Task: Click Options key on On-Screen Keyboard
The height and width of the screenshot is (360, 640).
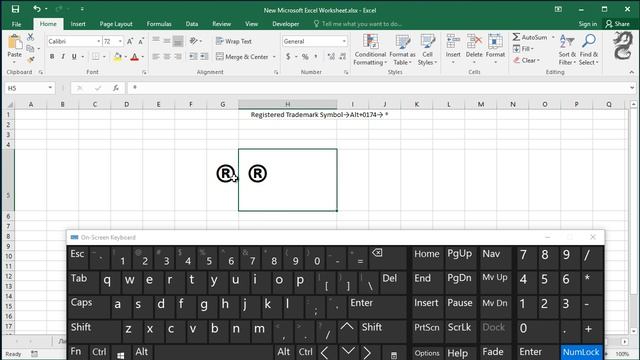Action: [427, 353]
